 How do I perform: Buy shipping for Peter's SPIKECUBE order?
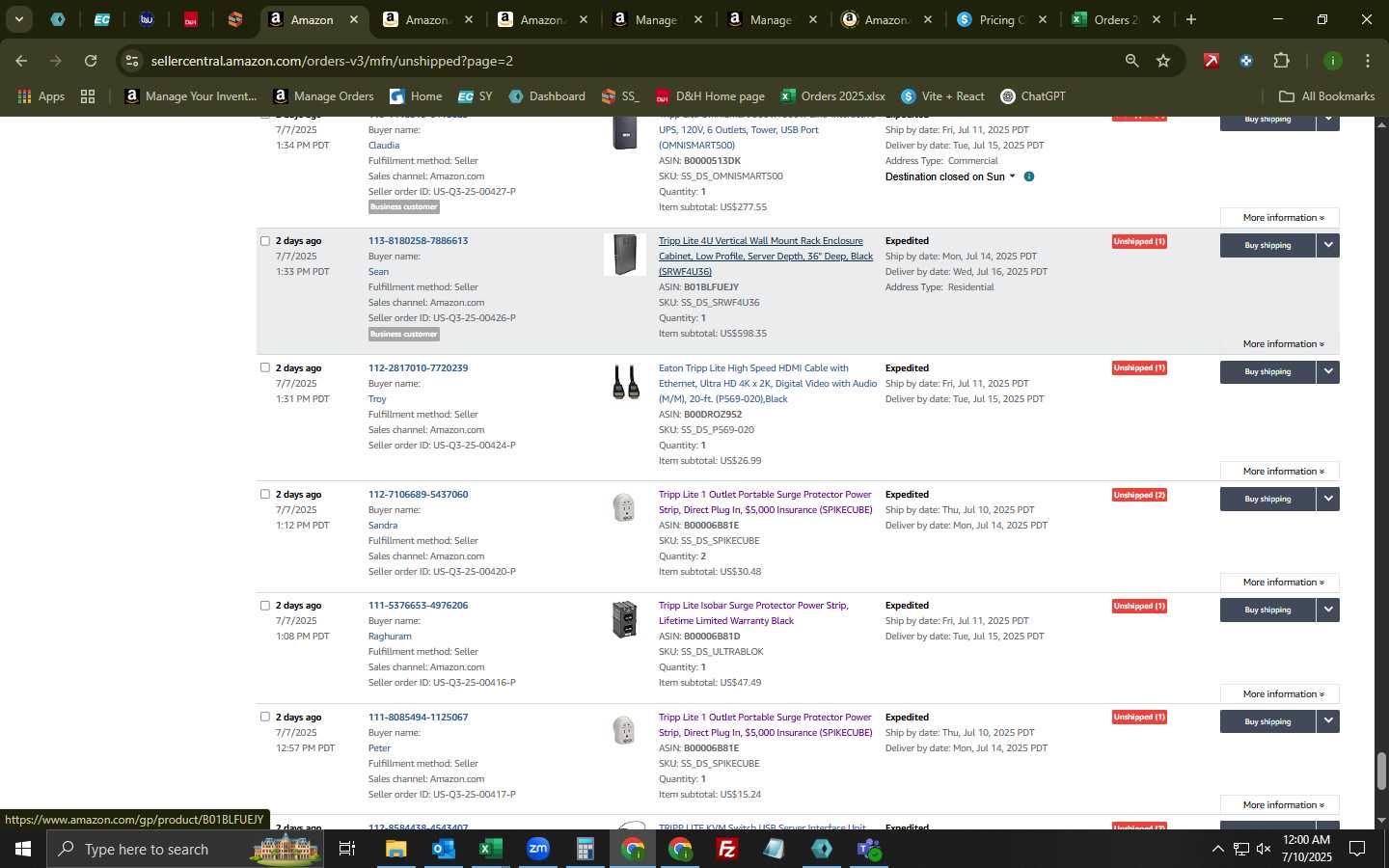[x=1267, y=721]
